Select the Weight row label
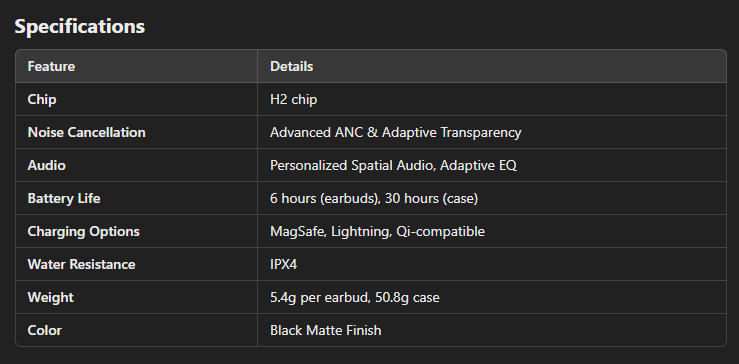The height and width of the screenshot is (364, 739). point(51,298)
